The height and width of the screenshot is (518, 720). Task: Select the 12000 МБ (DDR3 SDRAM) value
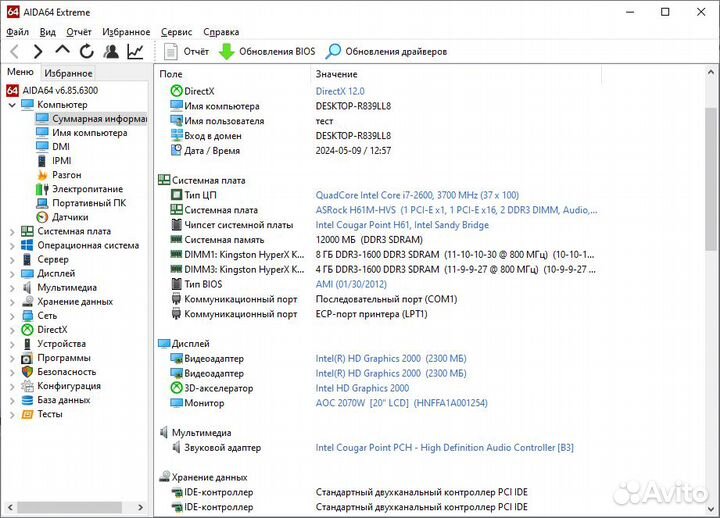click(x=369, y=240)
